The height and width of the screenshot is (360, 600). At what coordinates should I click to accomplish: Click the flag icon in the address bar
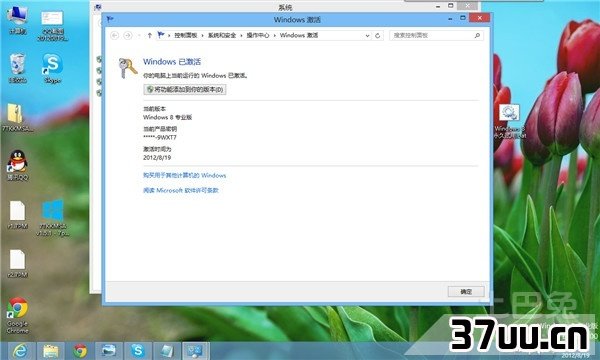click(x=161, y=35)
